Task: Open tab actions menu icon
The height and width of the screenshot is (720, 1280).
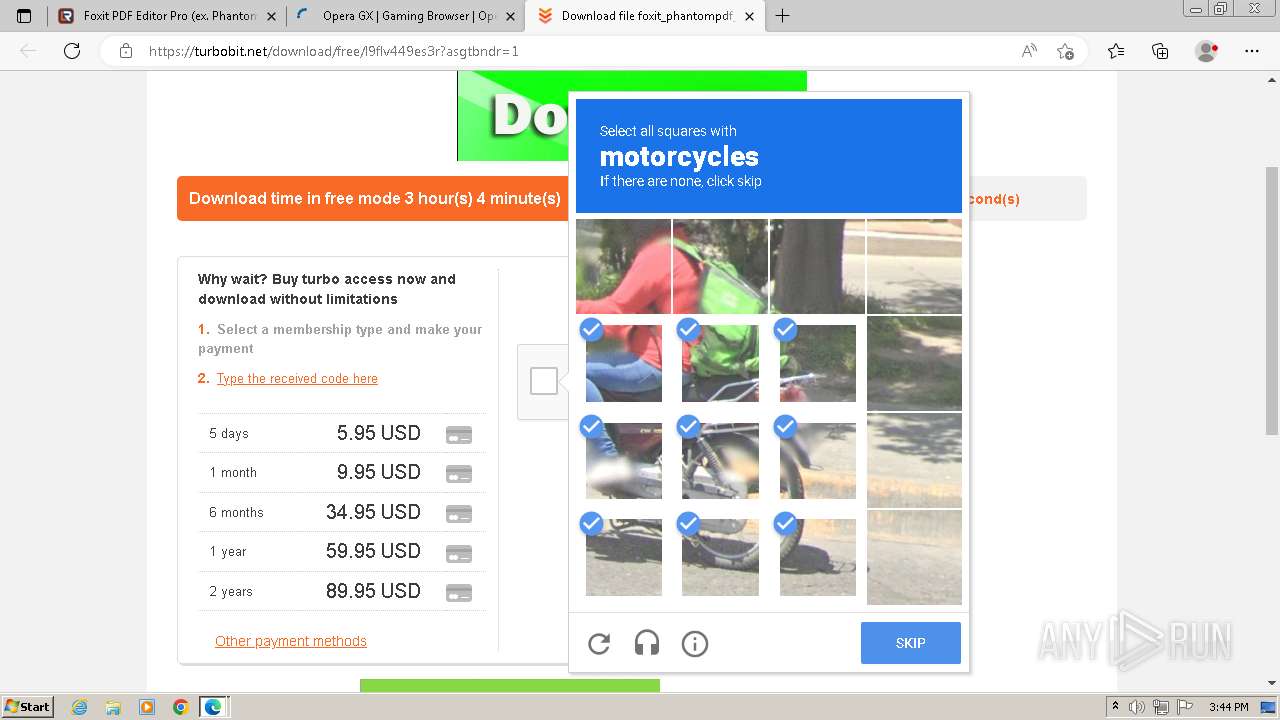Action: [24, 16]
